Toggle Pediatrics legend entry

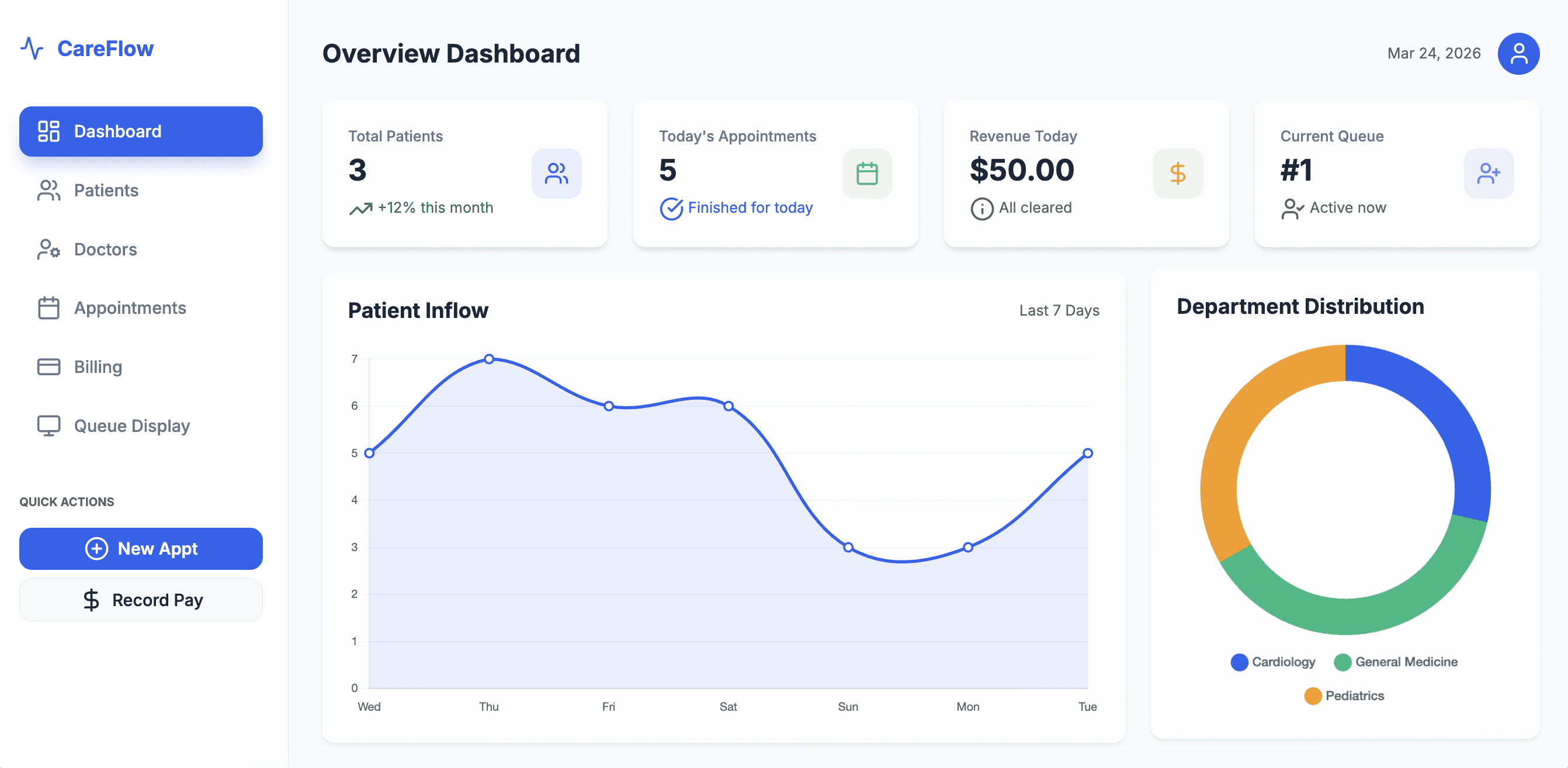pyautogui.click(x=1344, y=696)
